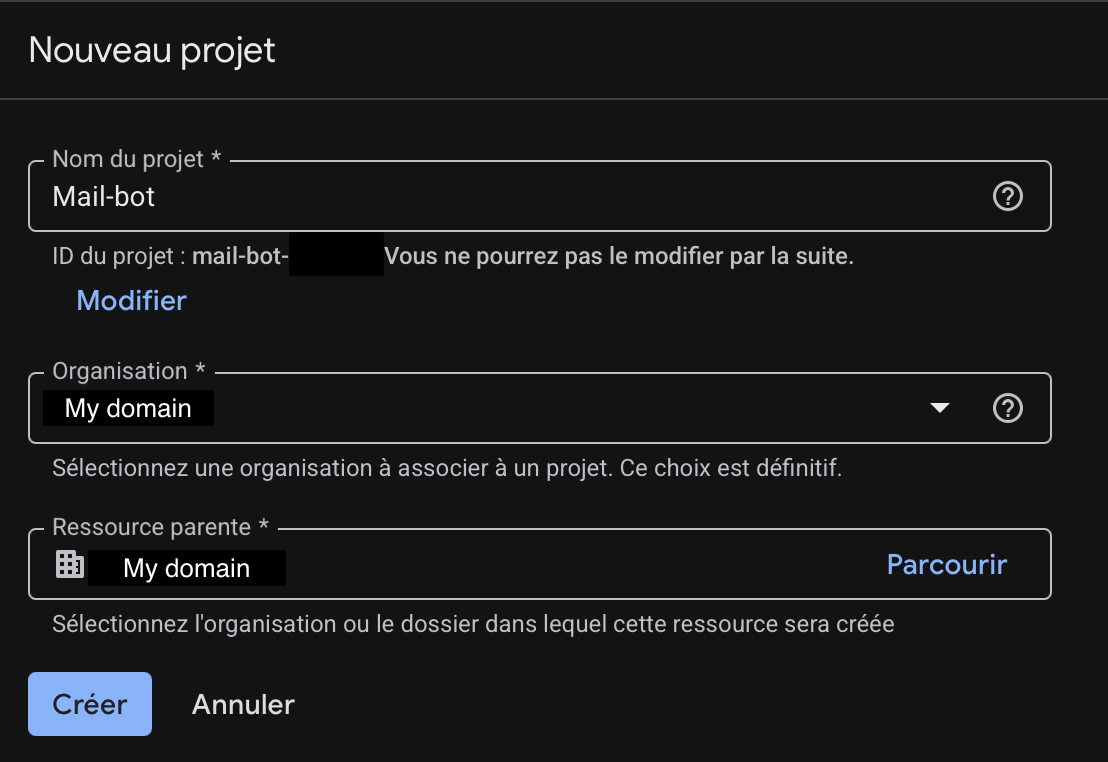Focus the Mail-bot project name input
The width and height of the screenshot is (1108, 762).
click(x=500, y=197)
